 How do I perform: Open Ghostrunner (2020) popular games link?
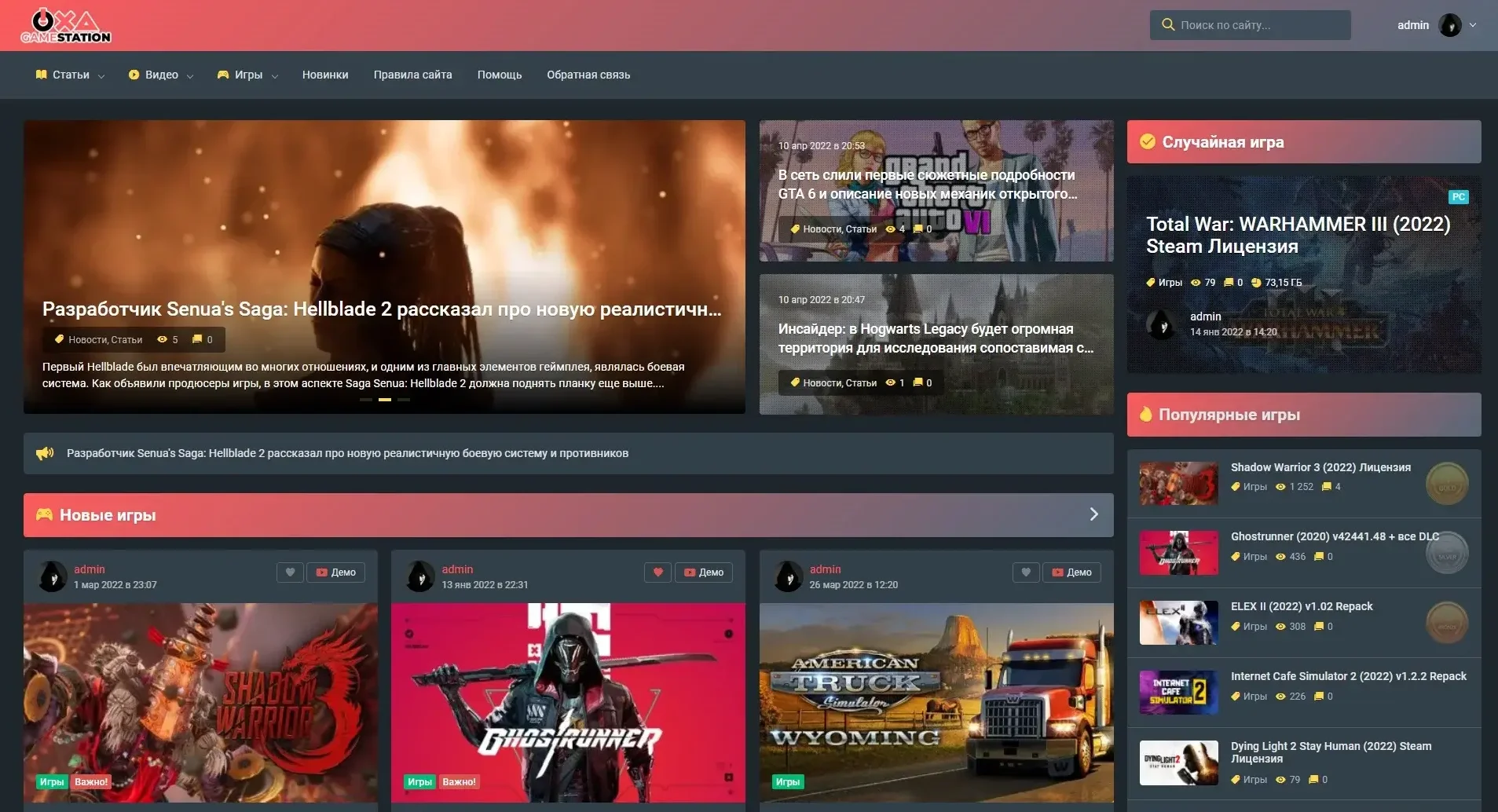tap(1335, 536)
